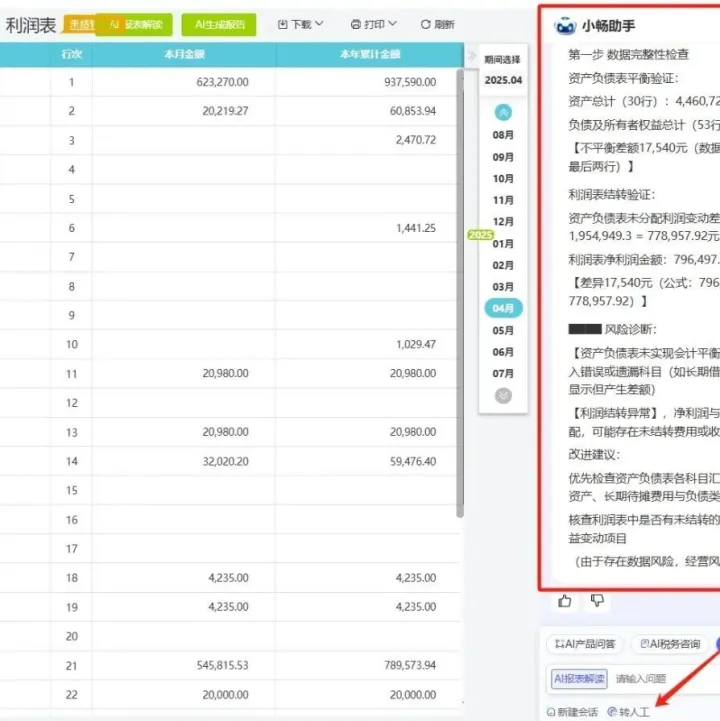Click row 22 monthly amount 20,000.00
Image resolution: width=720 pixels, height=721 pixels.
[225, 694]
